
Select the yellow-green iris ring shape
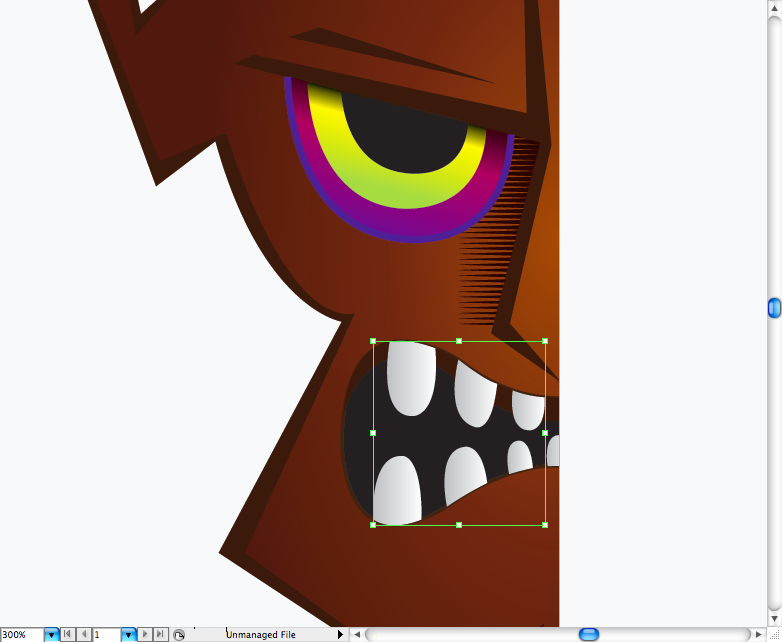[x=399, y=192]
